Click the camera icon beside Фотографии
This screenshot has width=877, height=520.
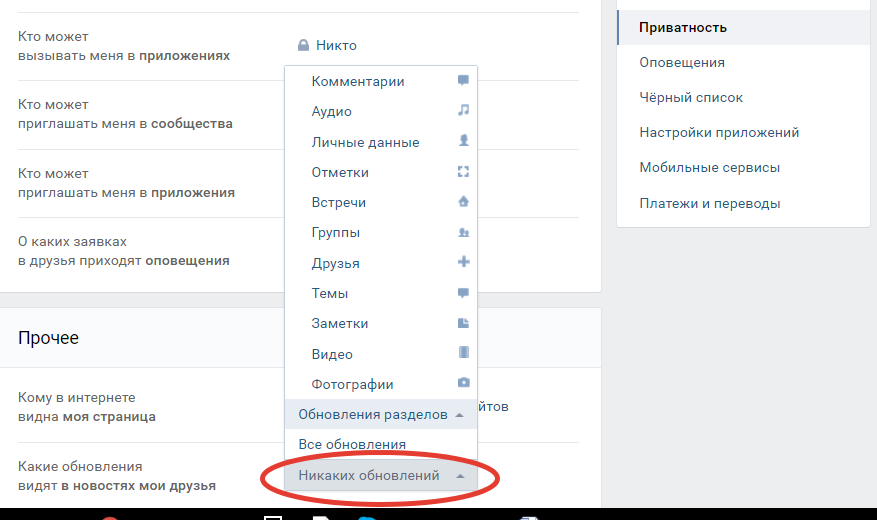[x=463, y=384]
